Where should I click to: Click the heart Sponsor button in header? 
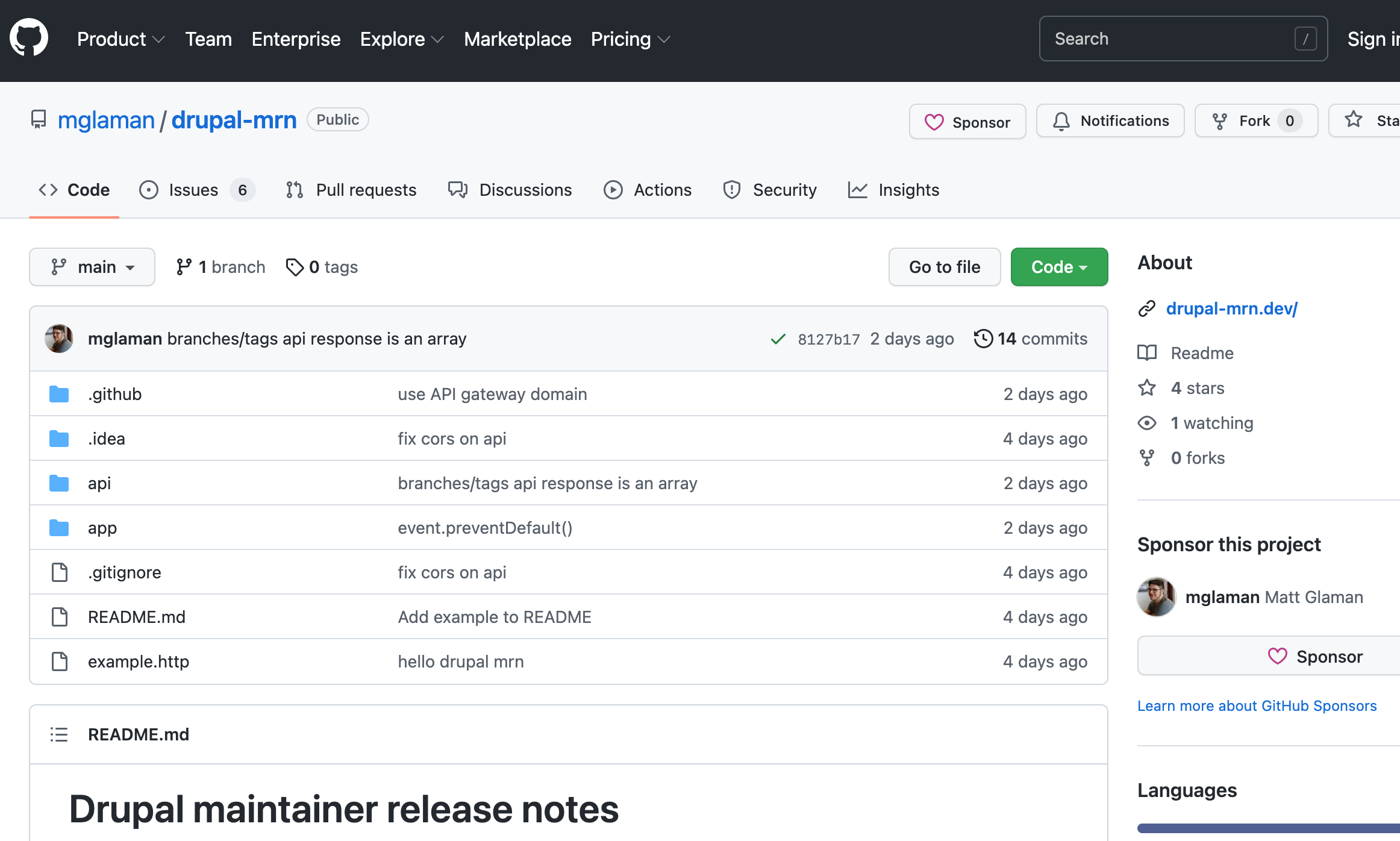coord(967,122)
